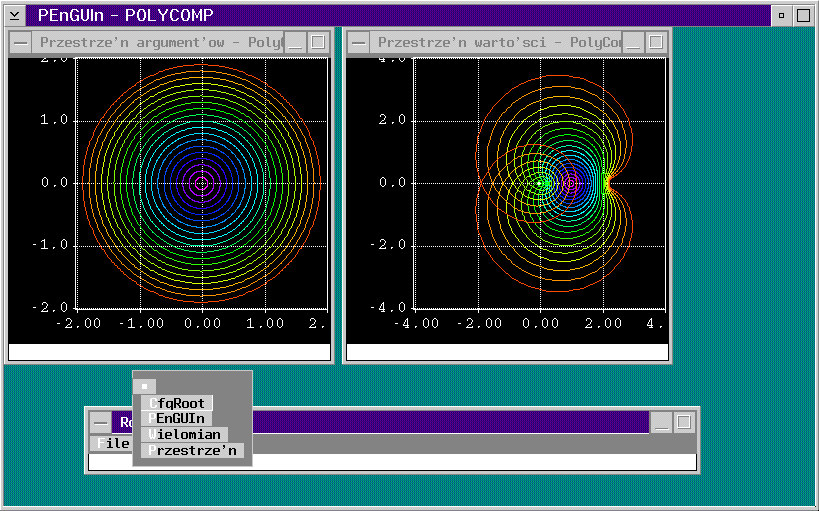Select the Przestrze'n menu entry
Image resolution: width=819 pixels, height=511 pixels.
(x=193, y=450)
